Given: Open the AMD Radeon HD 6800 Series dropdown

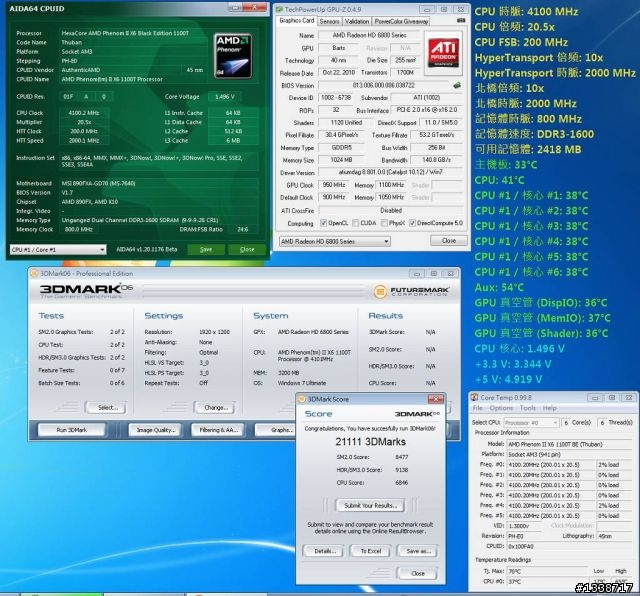Looking at the screenshot, I should click(334, 241).
